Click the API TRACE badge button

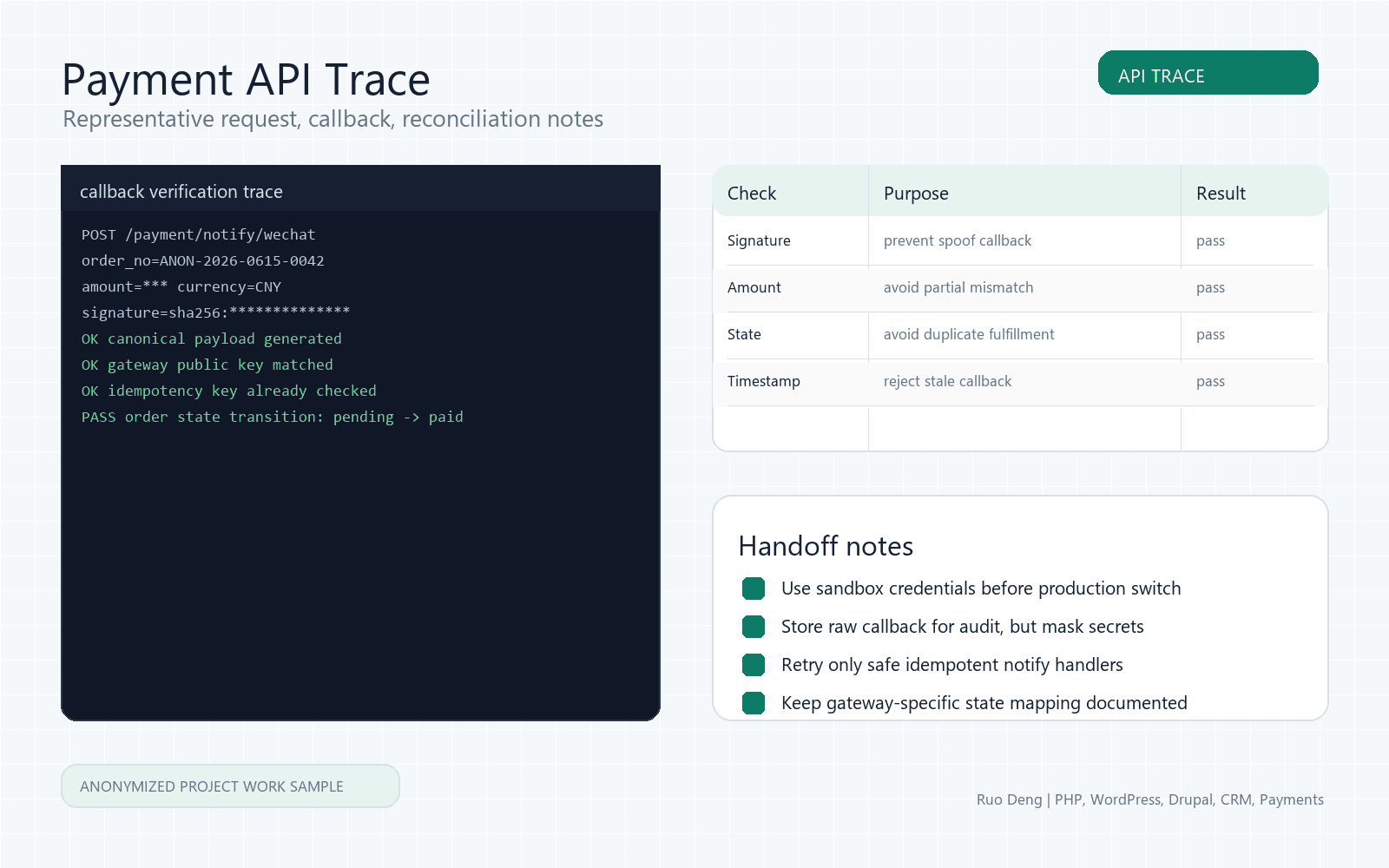[x=1208, y=73]
